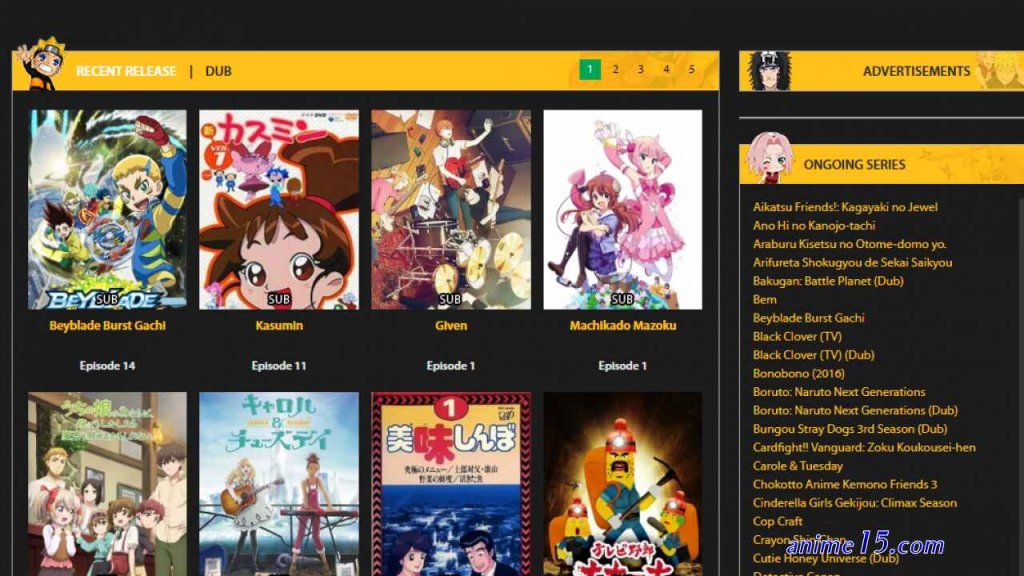Open the Machikado Mazoku poster

click(x=622, y=209)
